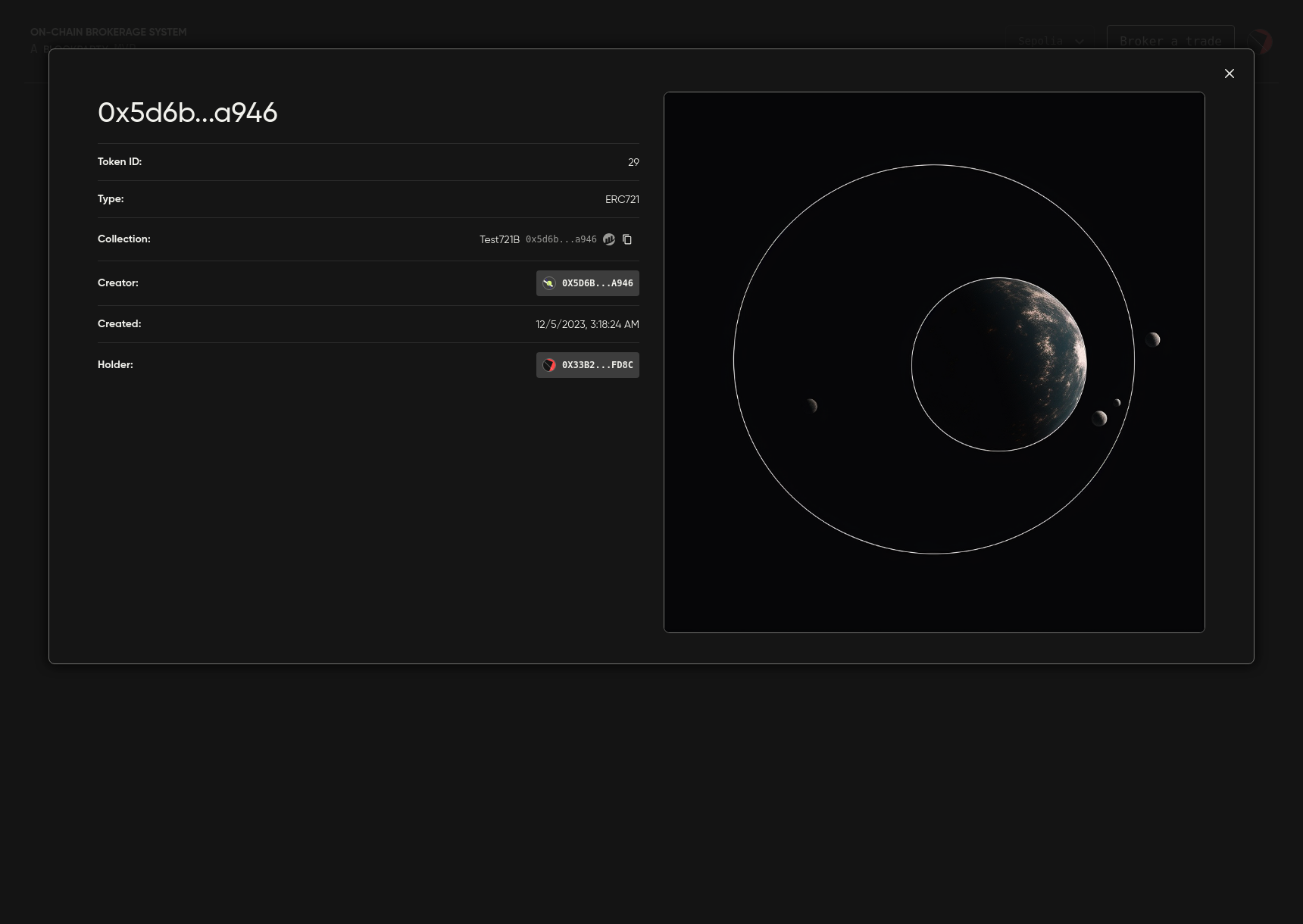Open the Sepolia network dropdown

click(x=1041, y=41)
